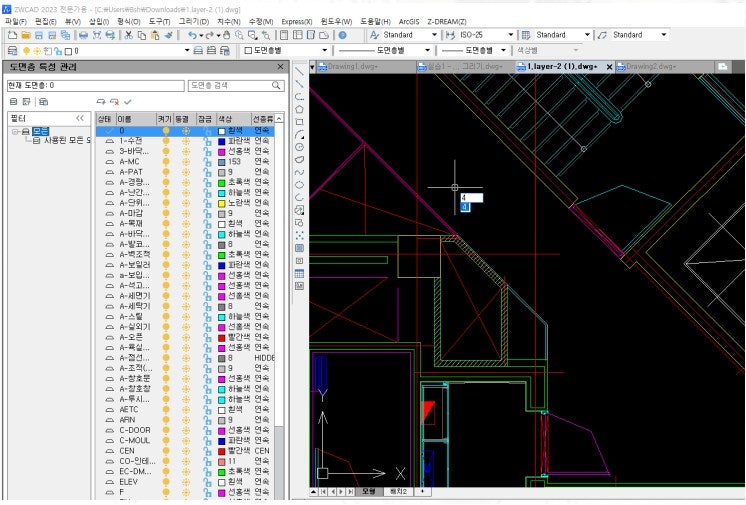The image size is (746, 505).
Task: Click the New Layer icon in layer panel
Action: [100, 102]
